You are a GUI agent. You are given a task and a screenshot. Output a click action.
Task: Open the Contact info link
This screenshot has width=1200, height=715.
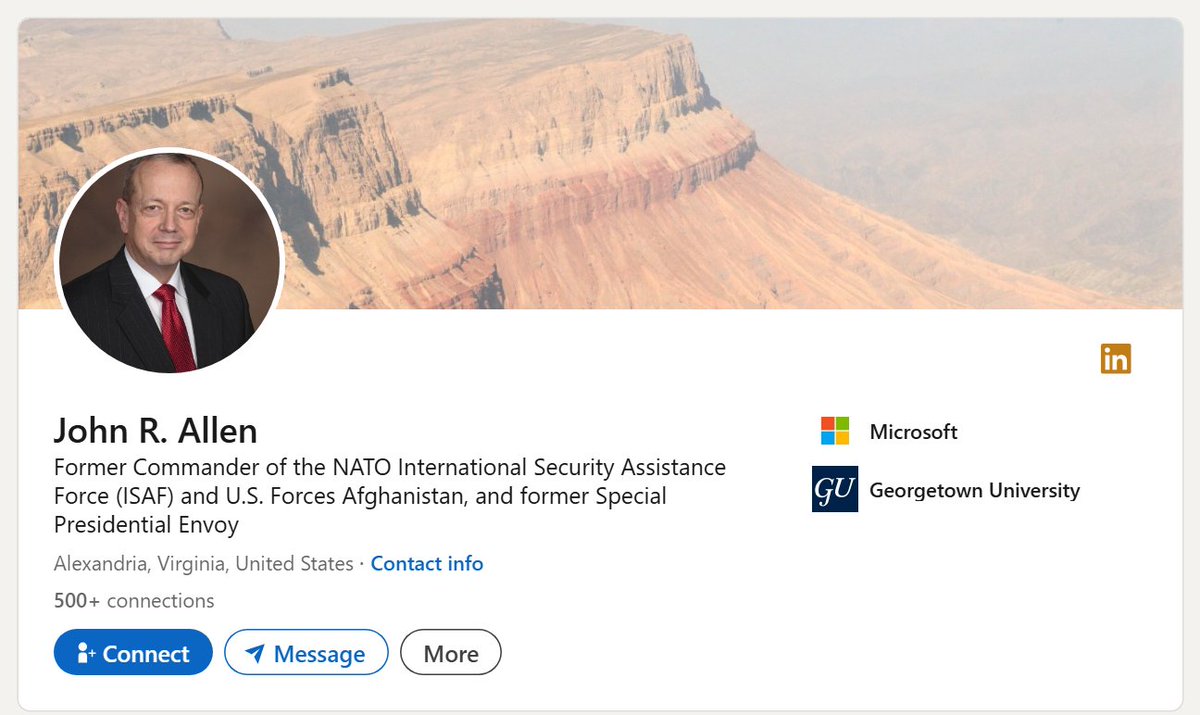427,564
